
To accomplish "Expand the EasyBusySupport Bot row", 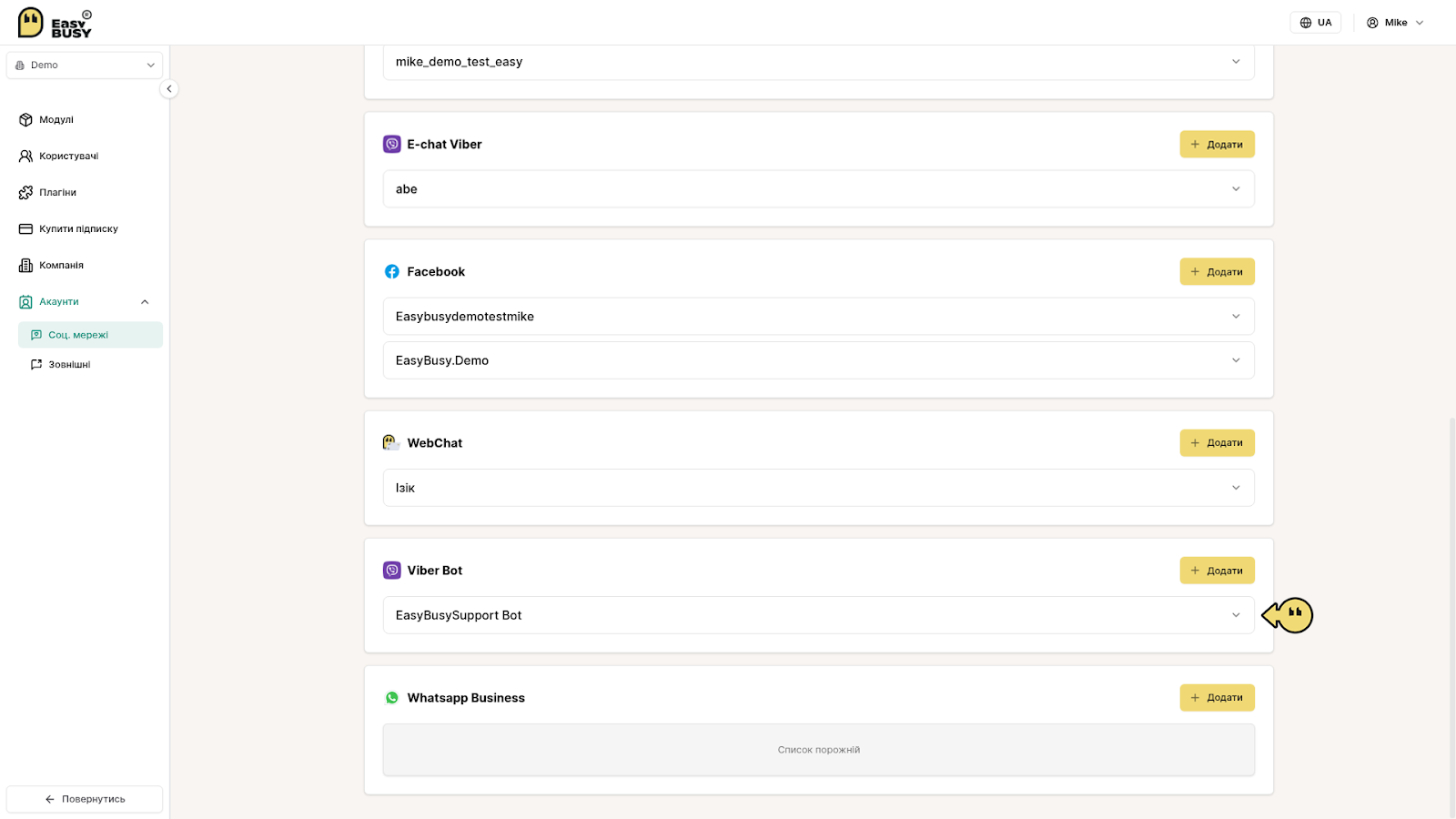I will point(818,615).
